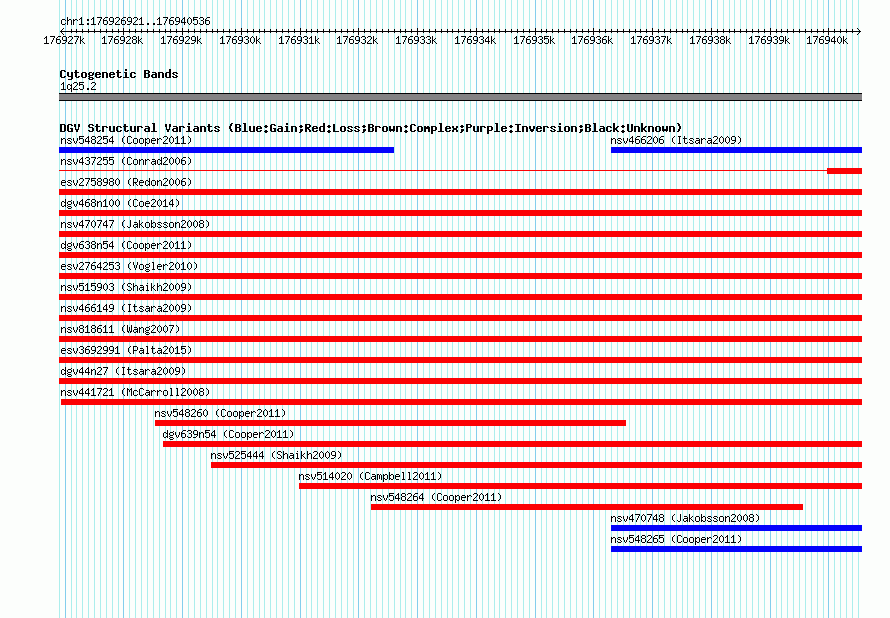Select dgv468n100 (Coe2014) label
890x618 pixels.
click(x=120, y=203)
